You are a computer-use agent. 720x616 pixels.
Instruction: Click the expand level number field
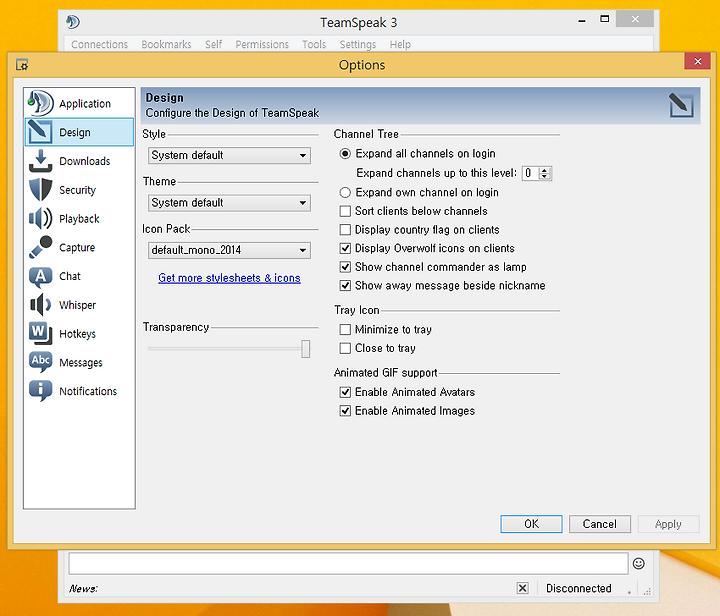click(x=531, y=173)
